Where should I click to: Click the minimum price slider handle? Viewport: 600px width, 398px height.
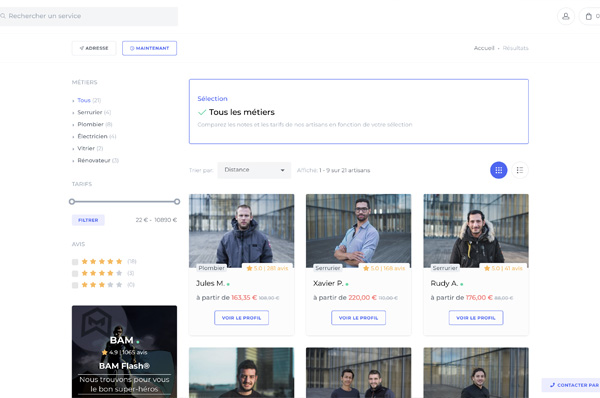[x=72, y=202]
